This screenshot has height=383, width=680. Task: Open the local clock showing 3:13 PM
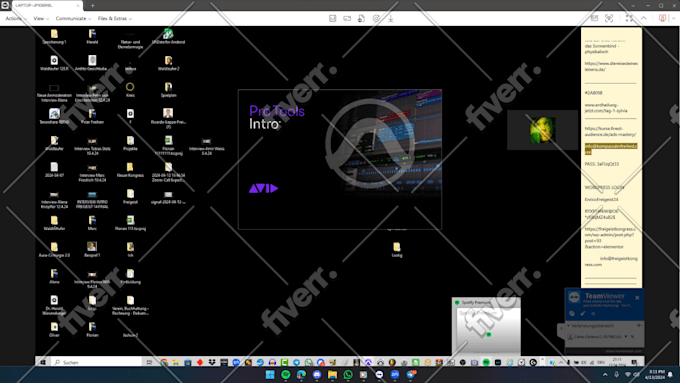point(654,374)
